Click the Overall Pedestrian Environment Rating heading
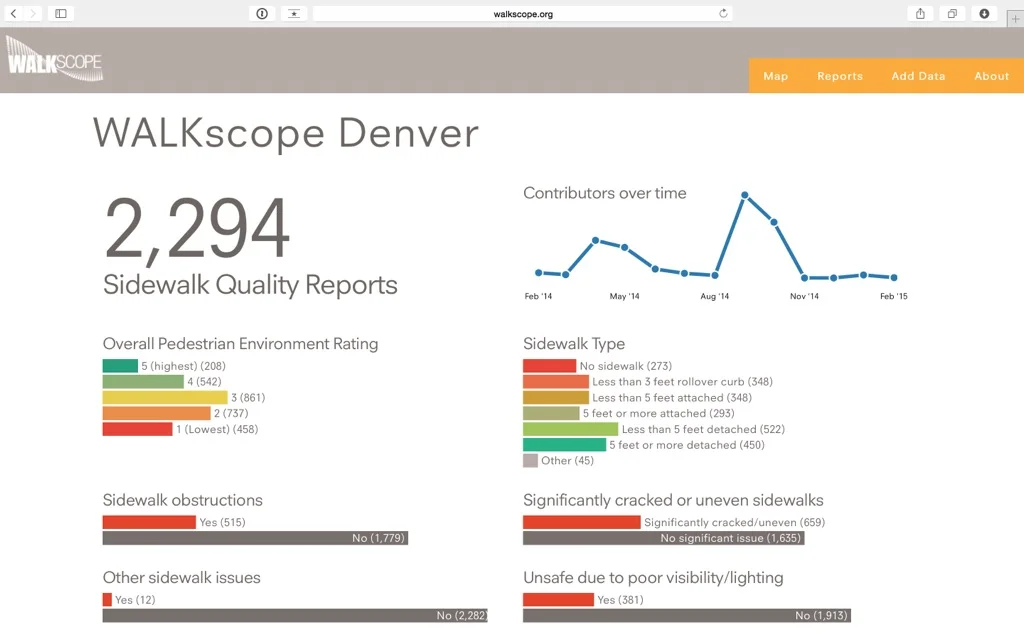The image size is (1024, 640). pos(240,344)
